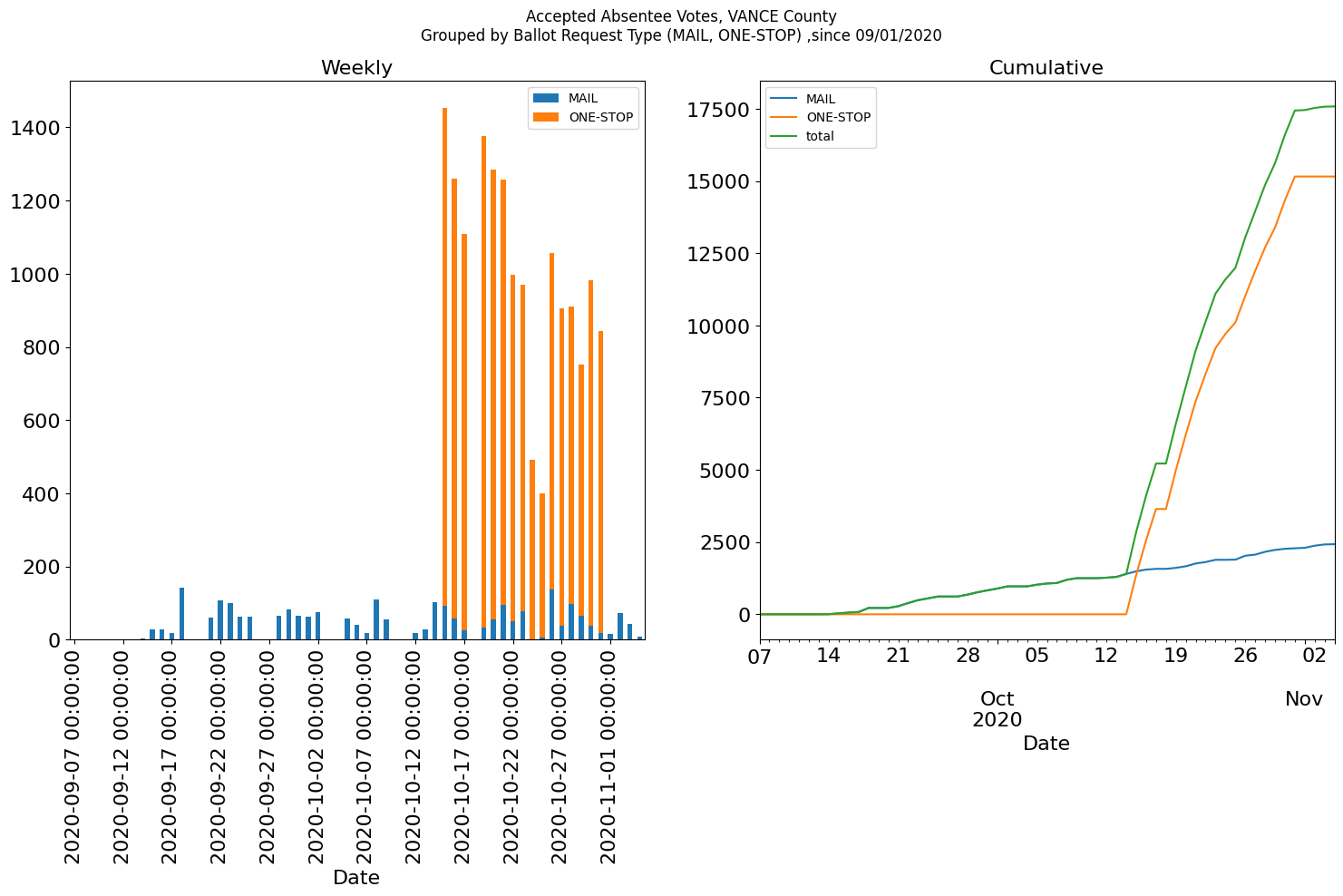The image size is (1343, 896).
Task: Click the 'Grouped by Ballot Request Type' subtitle
Action: point(681,35)
